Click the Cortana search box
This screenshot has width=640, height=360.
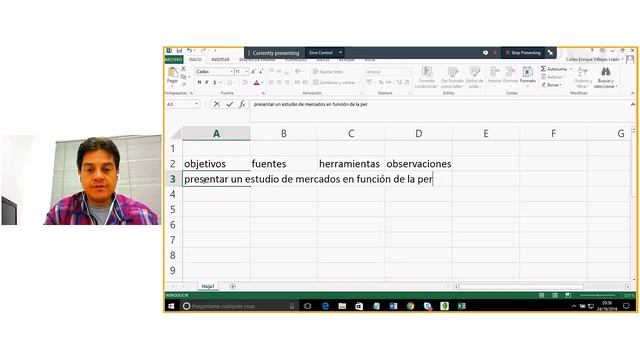tap(240, 306)
